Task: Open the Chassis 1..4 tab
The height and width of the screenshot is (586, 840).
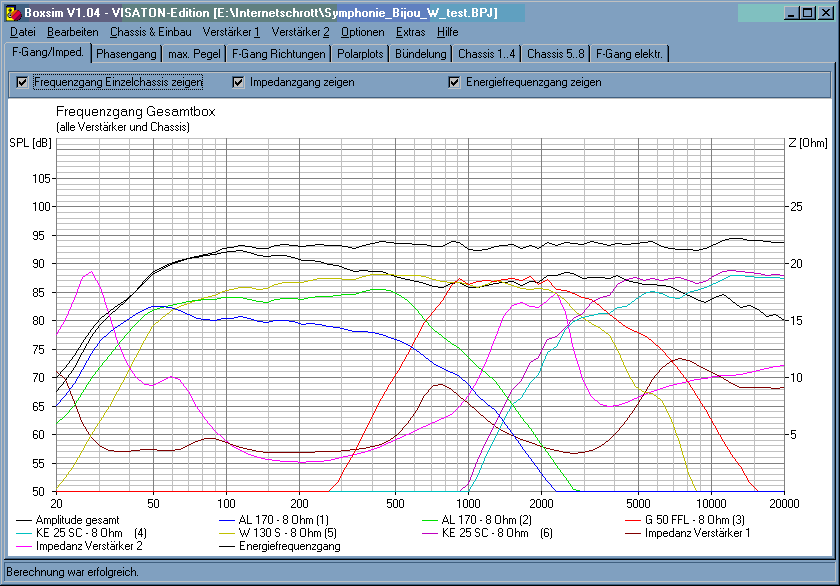Action: 486,54
